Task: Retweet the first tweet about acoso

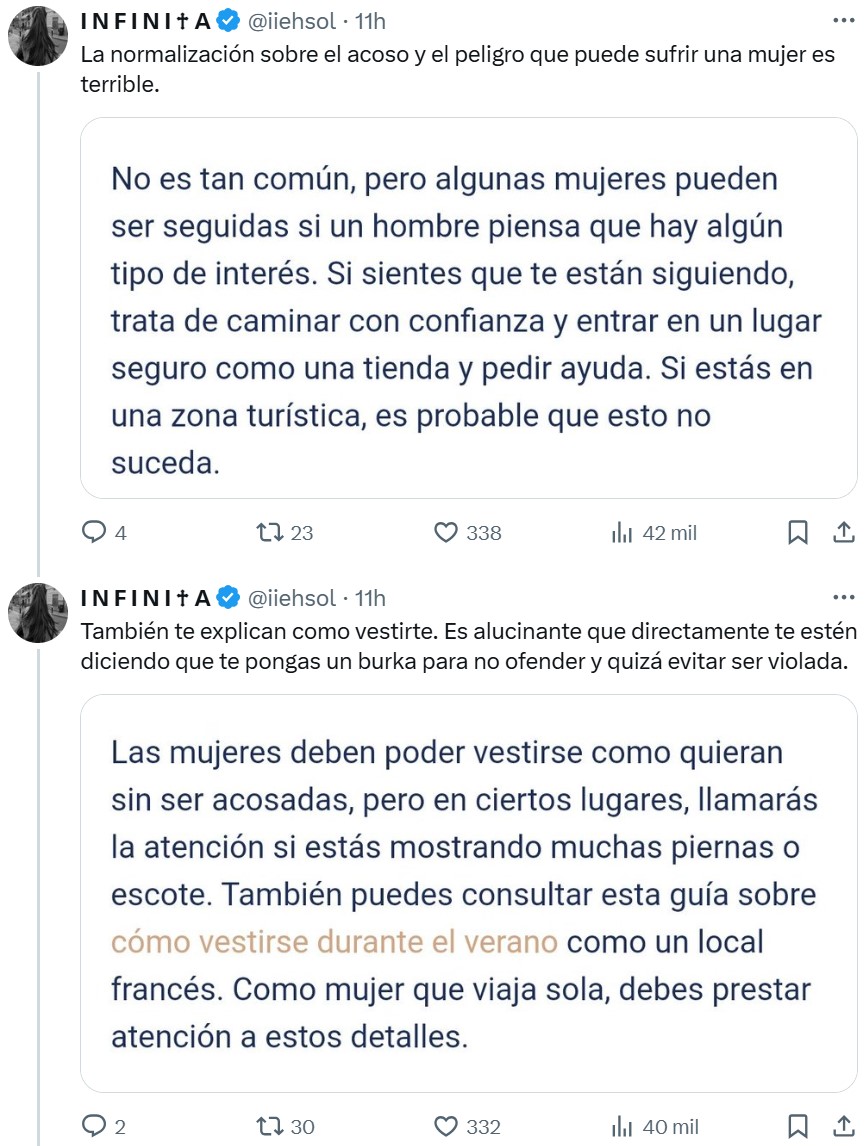Action: click(270, 533)
